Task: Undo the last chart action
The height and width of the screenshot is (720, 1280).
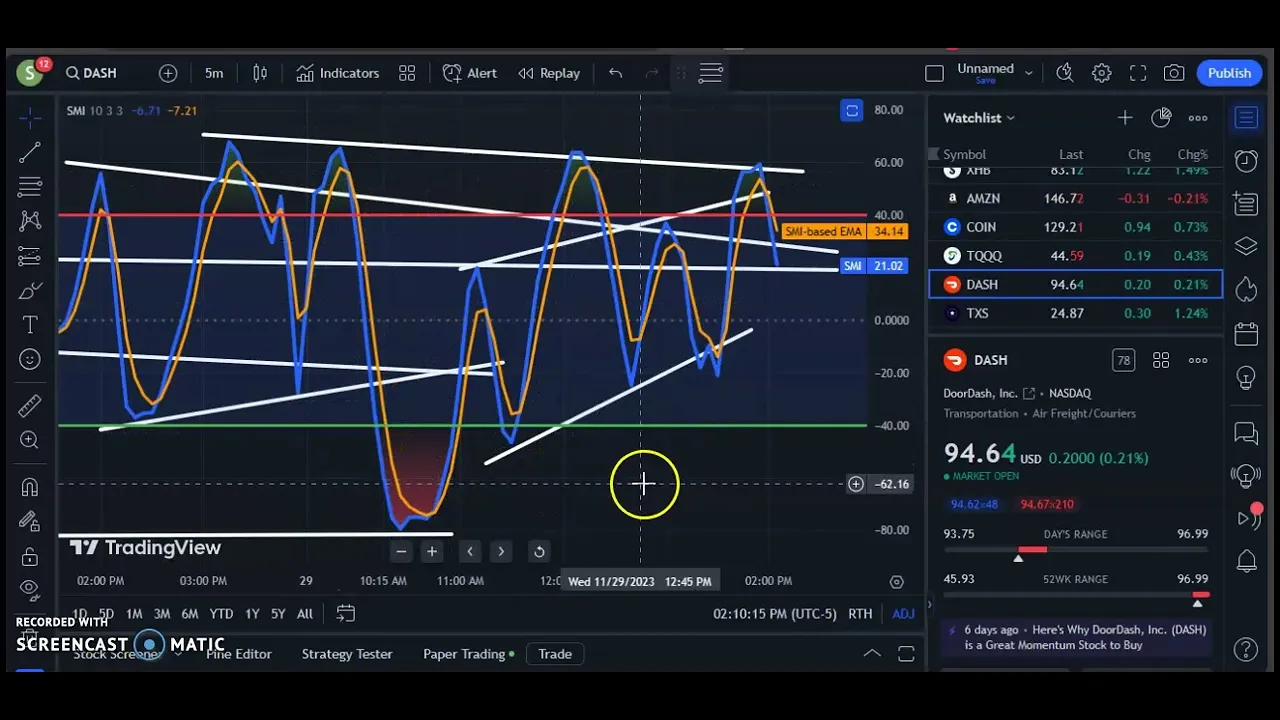Action: coord(616,73)
